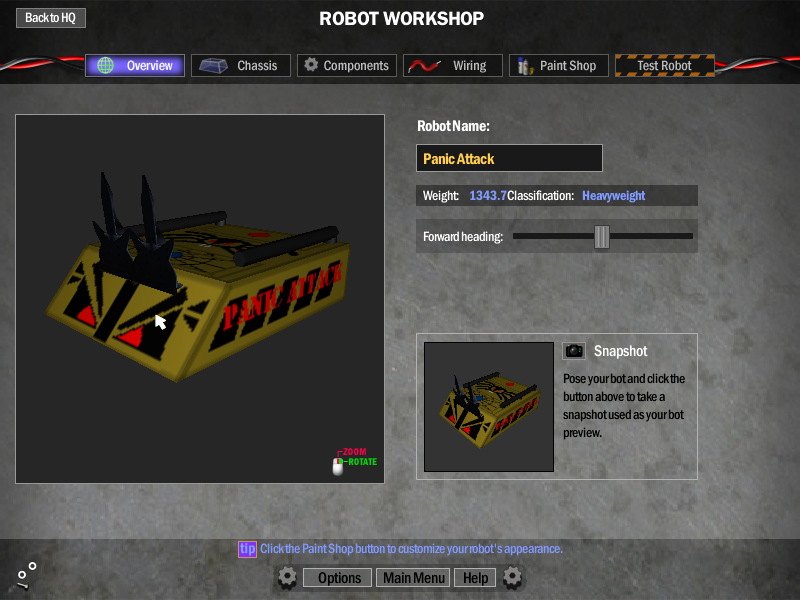Click the chassis shape icon

[213, 65]
